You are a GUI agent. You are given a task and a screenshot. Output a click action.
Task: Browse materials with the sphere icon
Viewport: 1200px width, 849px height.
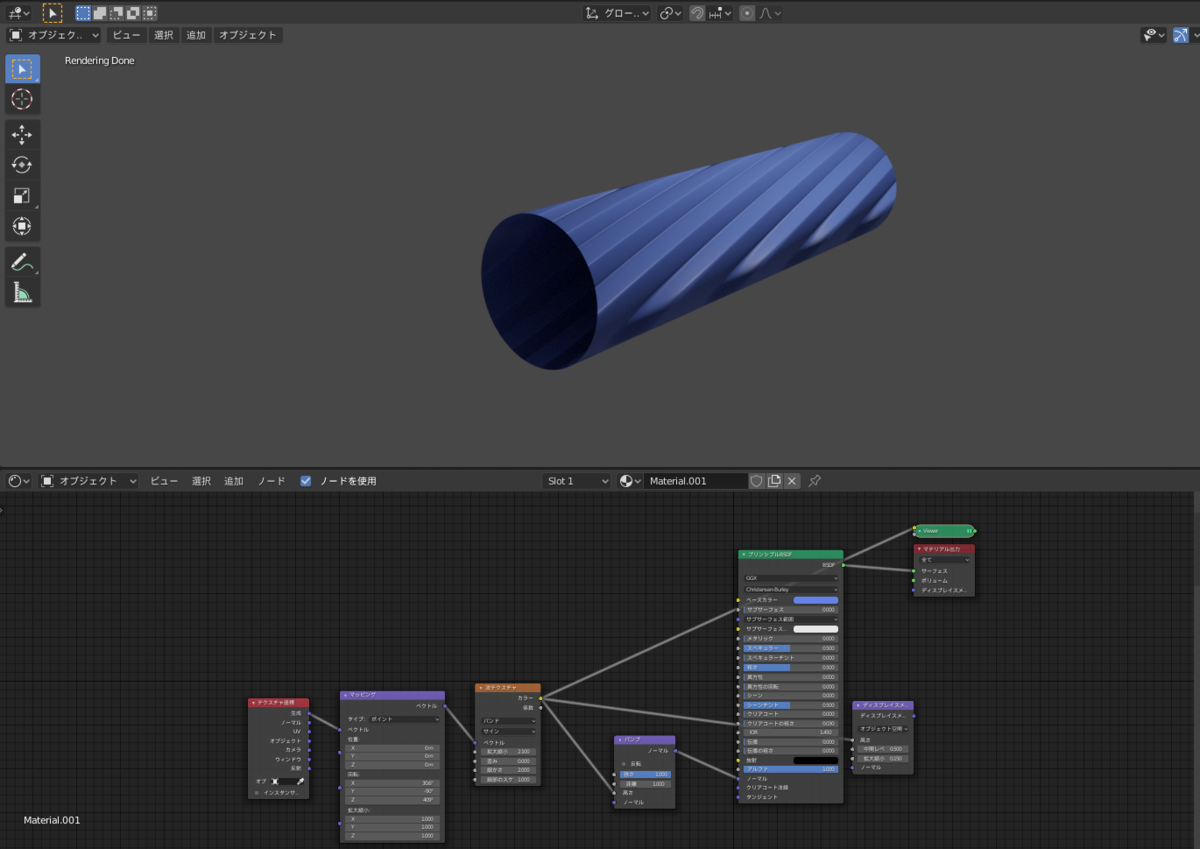(x=631, y=481)
